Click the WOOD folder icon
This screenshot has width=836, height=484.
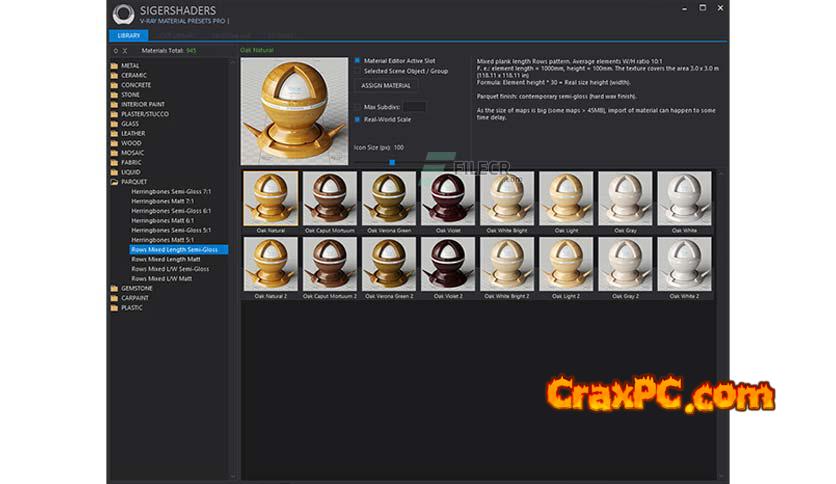(x=114, y=143)
